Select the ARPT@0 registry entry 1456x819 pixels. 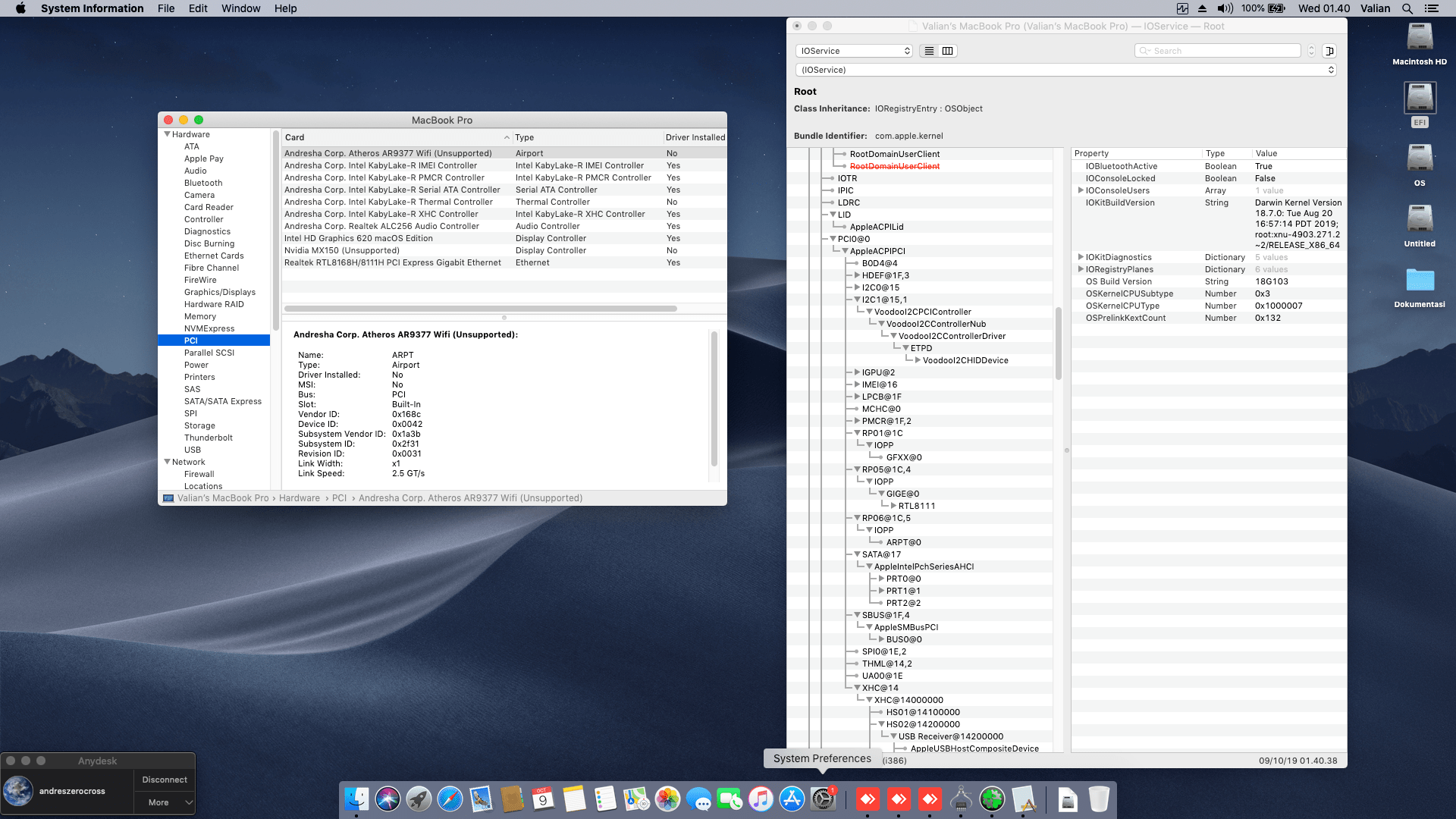pyautogui.click(x=904, y=542)
